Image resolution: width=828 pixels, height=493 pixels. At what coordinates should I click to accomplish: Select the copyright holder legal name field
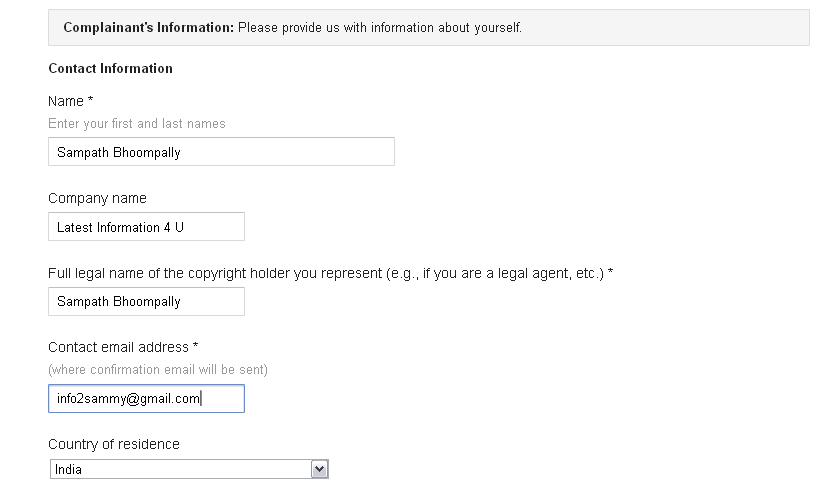coord(146,301)
